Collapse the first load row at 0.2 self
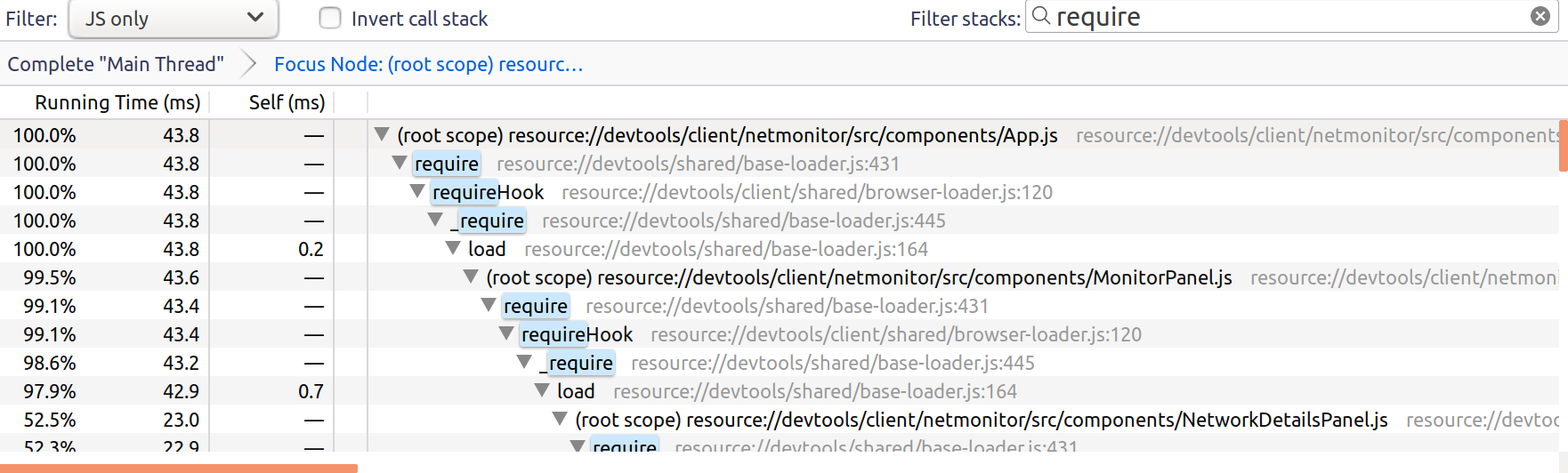Viewport: 1568px width, 473px height. point(453,249)
